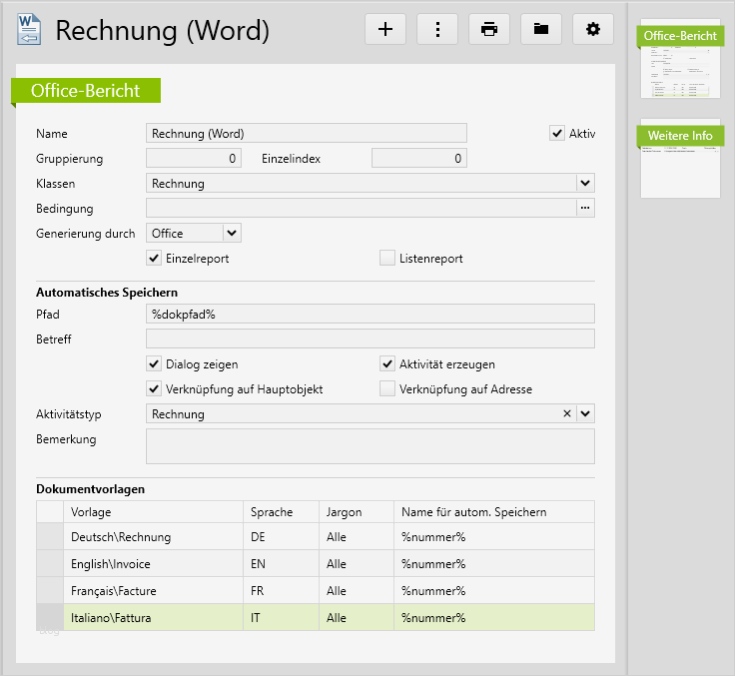The width and height of the screenshot is (735, 676).
Task: Enable the Listenreport checkbox
Action: click(387, 258)
